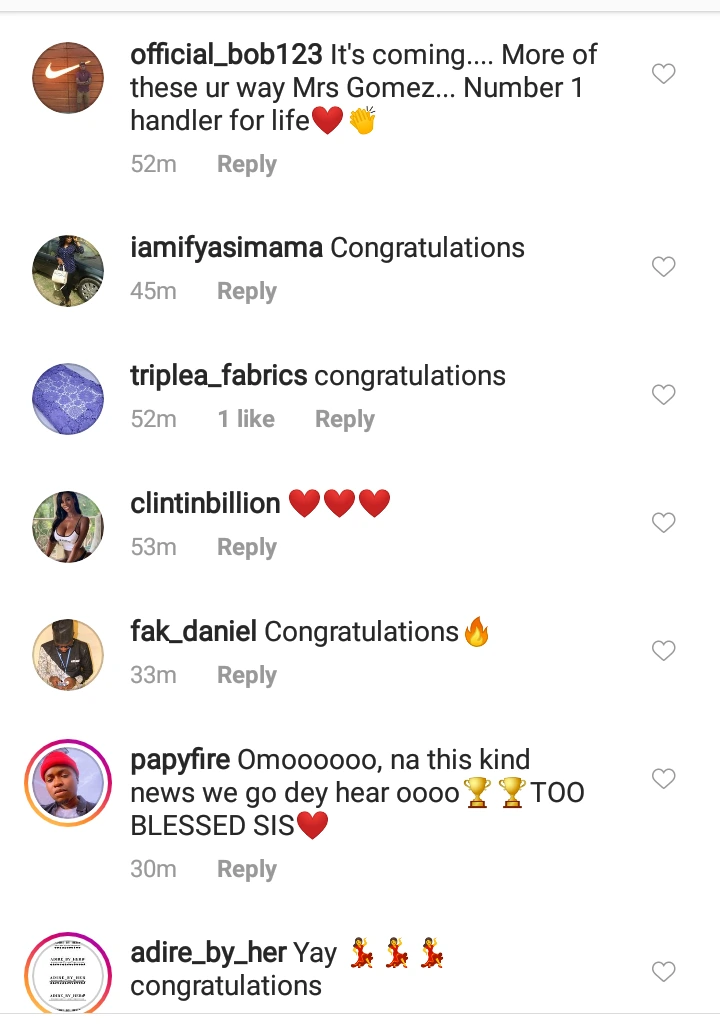View the 1 like on triplea_fabrics comment
This screenshot has width=720, height=1035.
point(246,419)
